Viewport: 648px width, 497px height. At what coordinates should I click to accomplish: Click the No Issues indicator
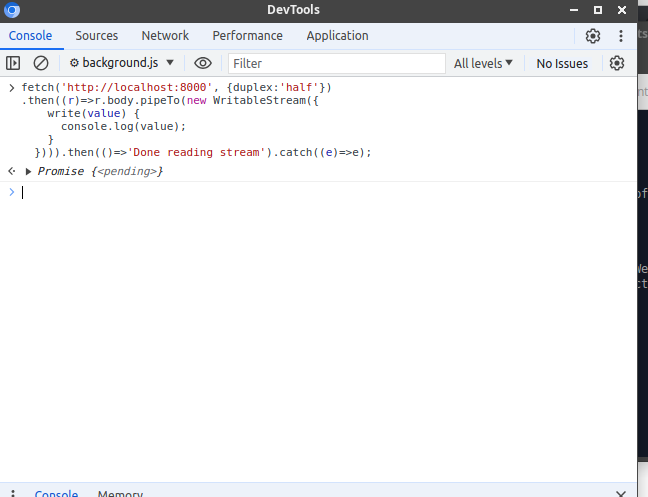562,64
